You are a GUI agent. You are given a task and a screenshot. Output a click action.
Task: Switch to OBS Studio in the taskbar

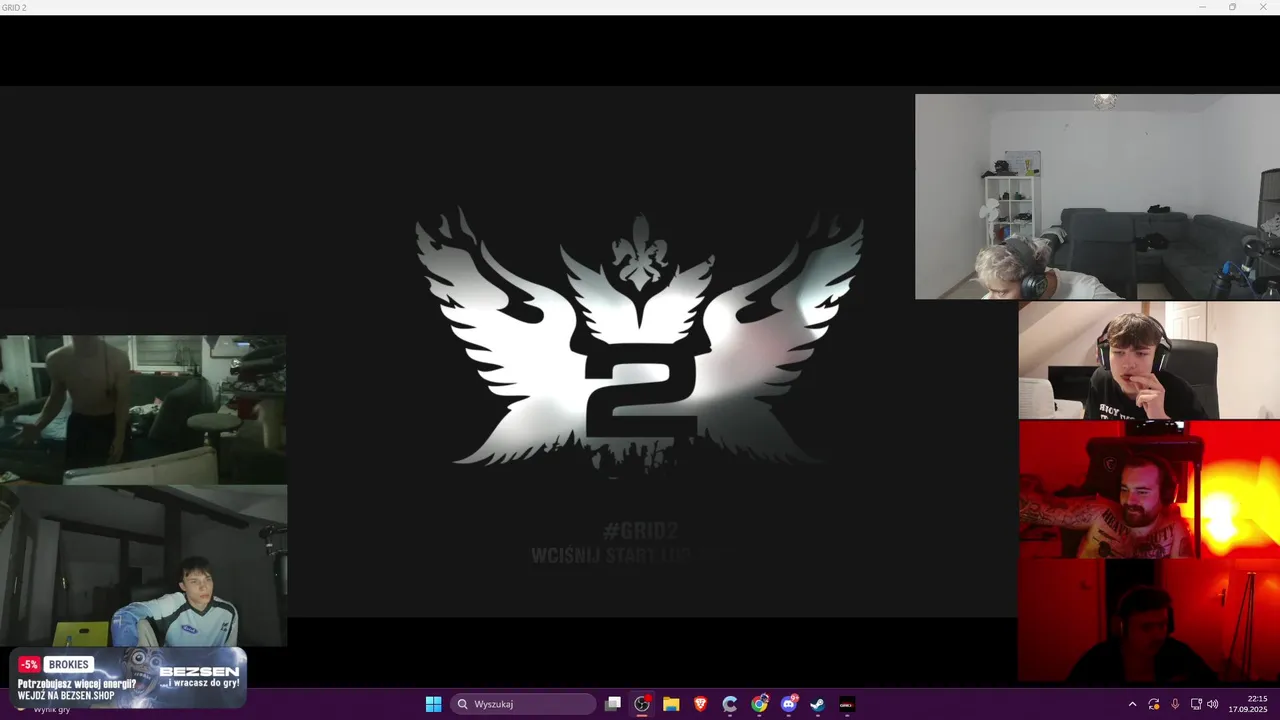pos(642,704)
